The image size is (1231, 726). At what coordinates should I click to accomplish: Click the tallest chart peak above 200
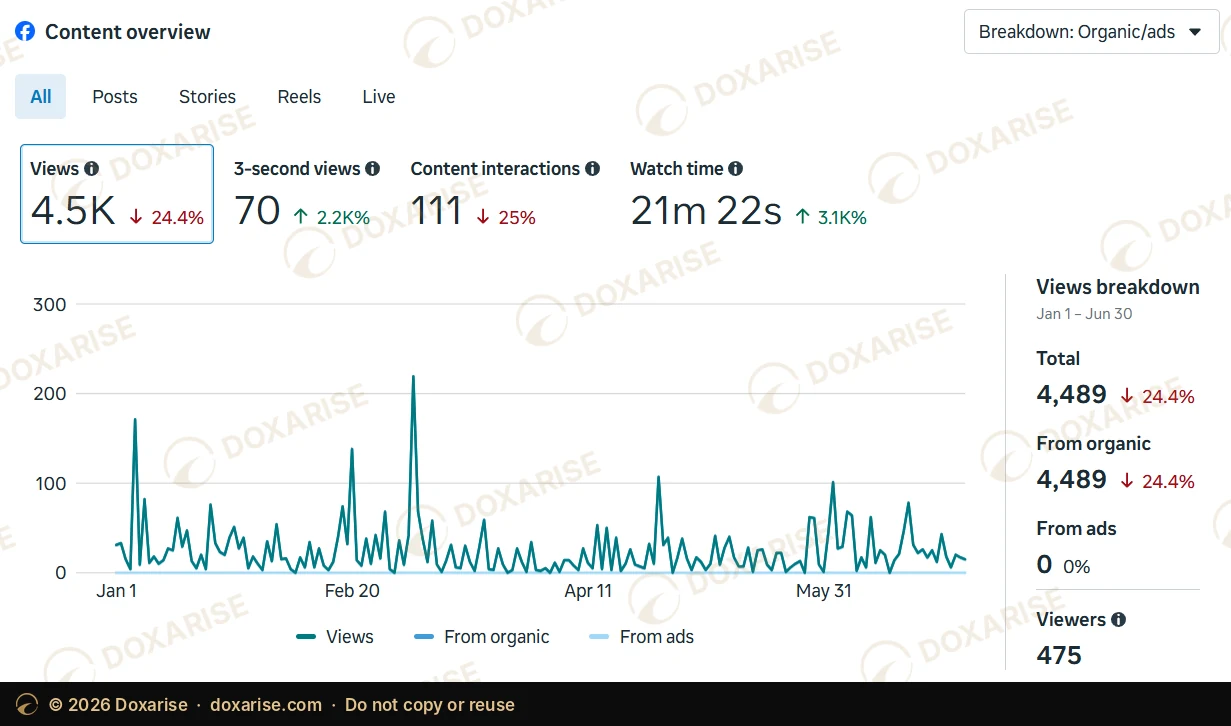(x=413, y=377)
